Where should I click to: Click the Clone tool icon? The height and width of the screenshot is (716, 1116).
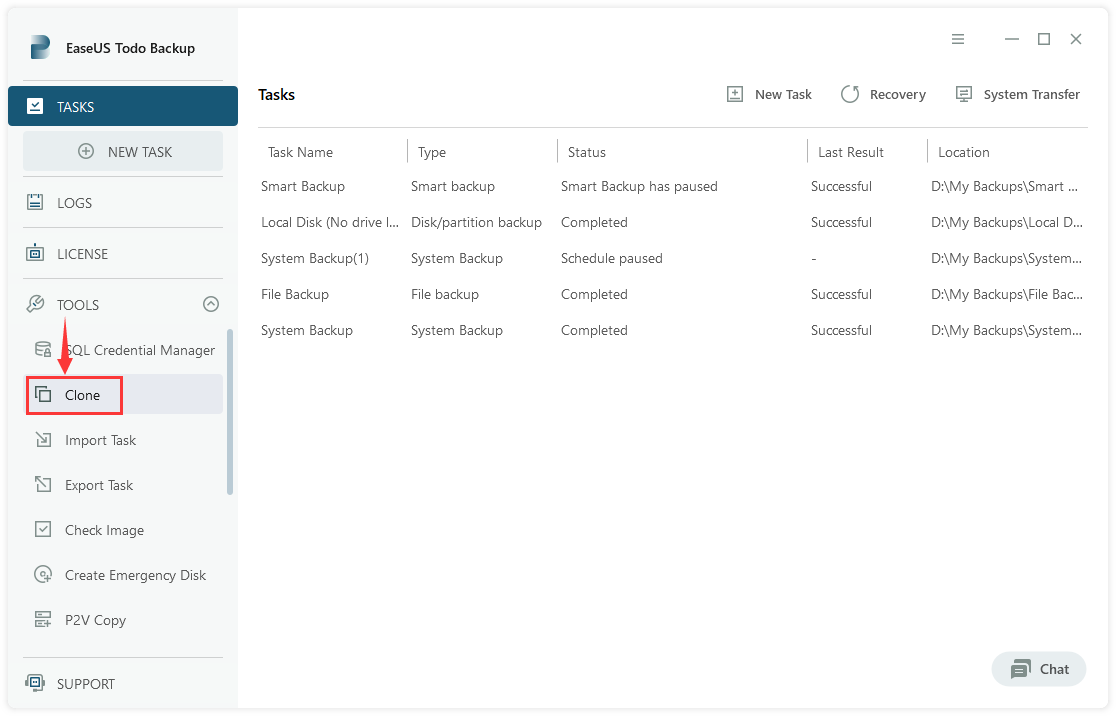(x=43, y=395)
